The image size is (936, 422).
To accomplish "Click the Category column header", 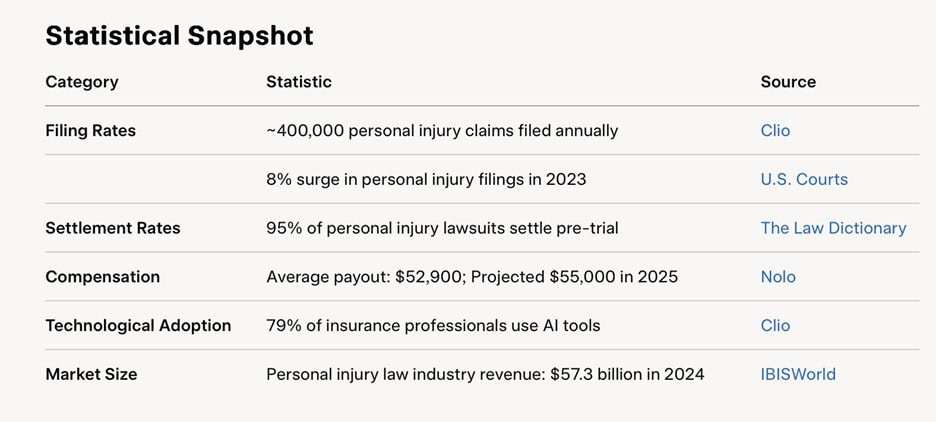I will coord(81,82).
